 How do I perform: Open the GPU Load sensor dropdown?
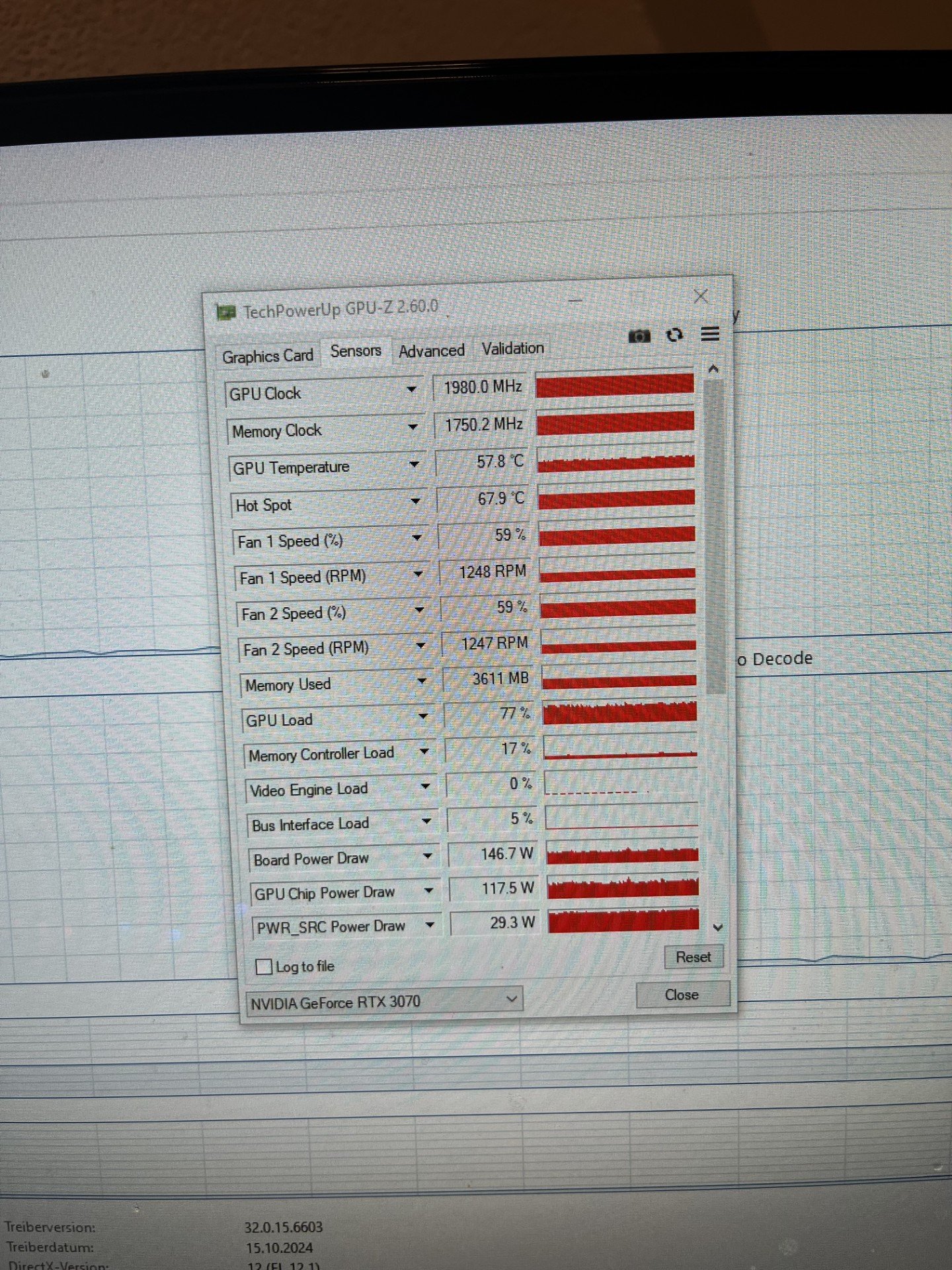[x=423, y=716]
